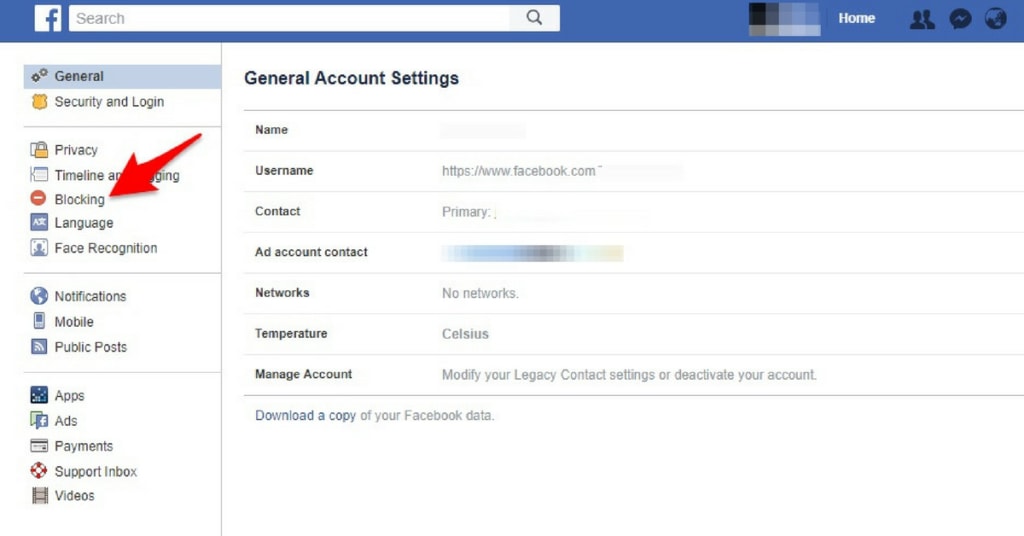The image size is (1024, 536).
Task: Open the friend requests icon
Action: tap(921, 19)
